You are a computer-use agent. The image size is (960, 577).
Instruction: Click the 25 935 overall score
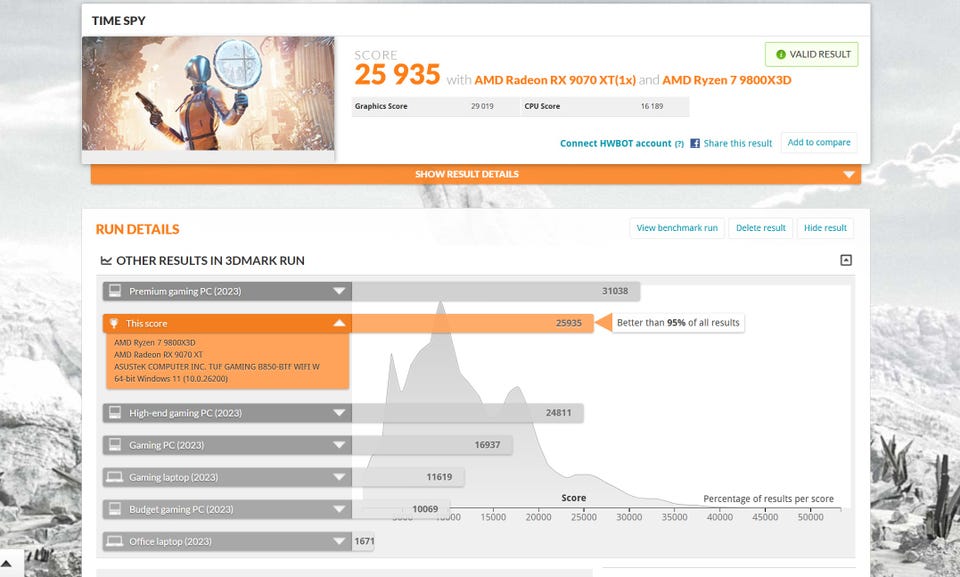397,75
